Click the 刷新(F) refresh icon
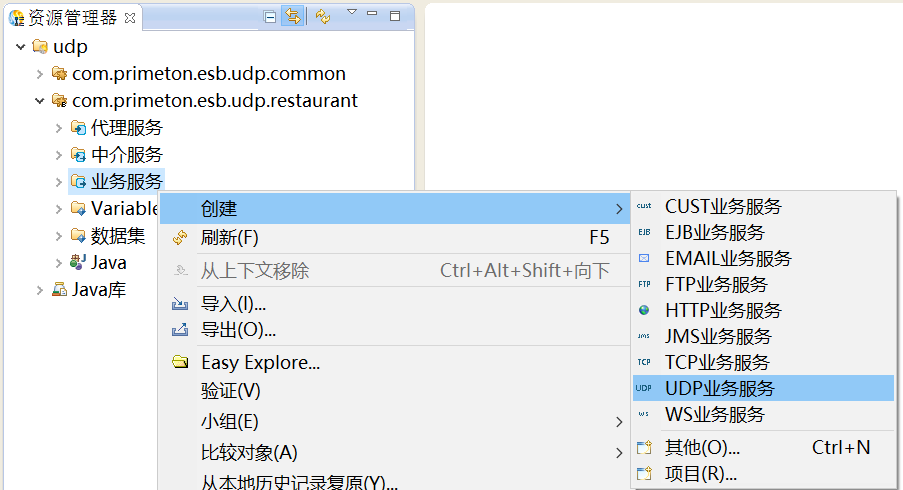This screenshot has height=490, width=903. pos(180,238)
